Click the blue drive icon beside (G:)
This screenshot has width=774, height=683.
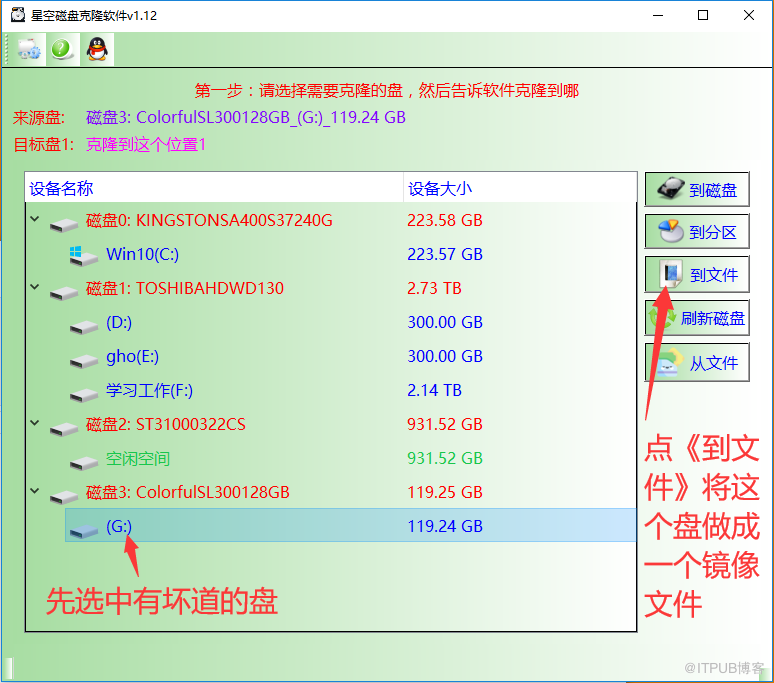click(x=83, y=531)
